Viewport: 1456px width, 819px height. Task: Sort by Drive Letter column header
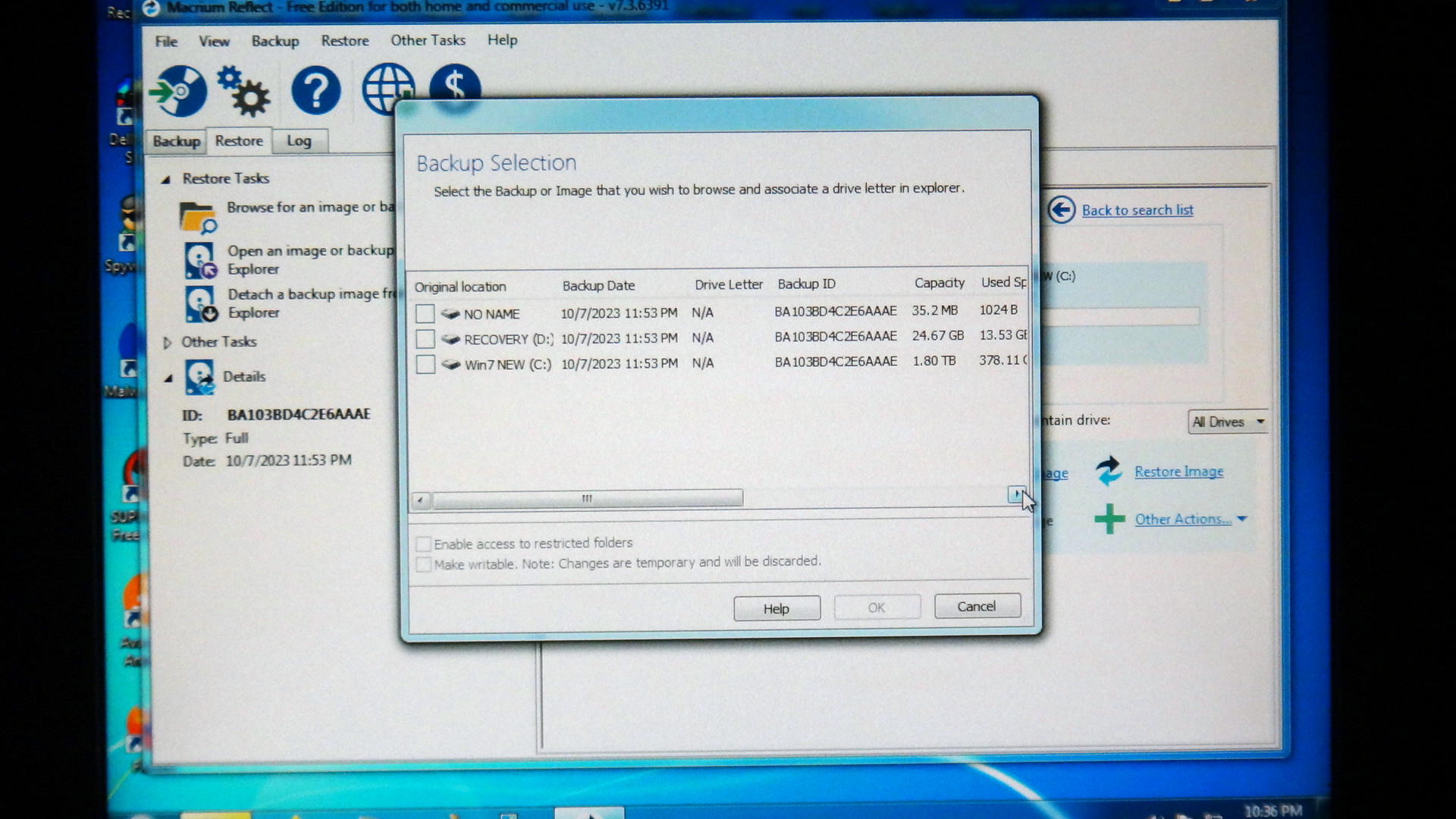(729, 284)
